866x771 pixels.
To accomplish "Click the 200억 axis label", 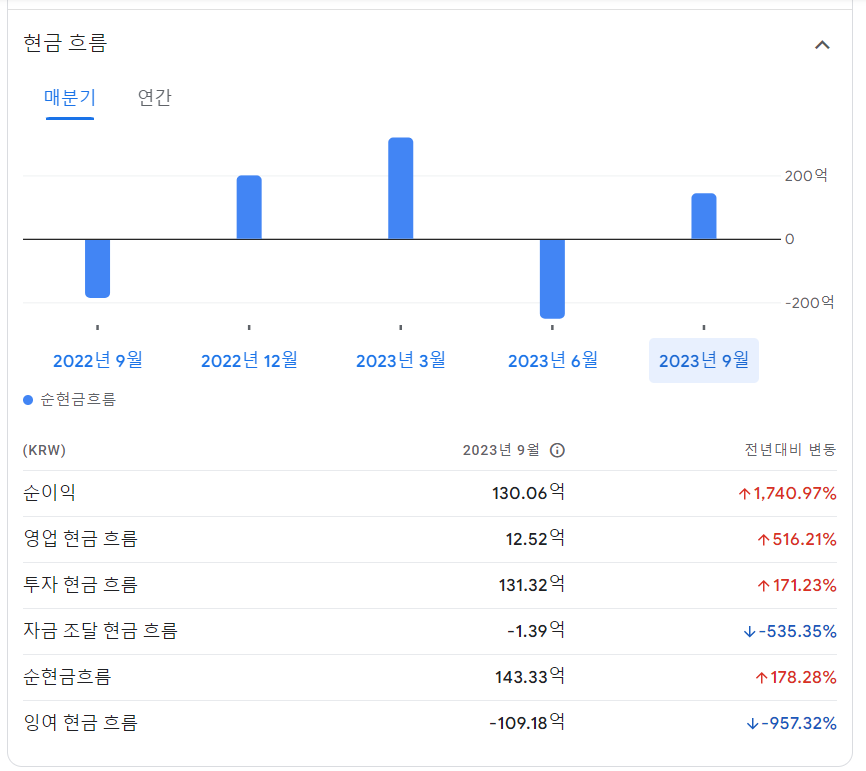I will pos(806,176).
